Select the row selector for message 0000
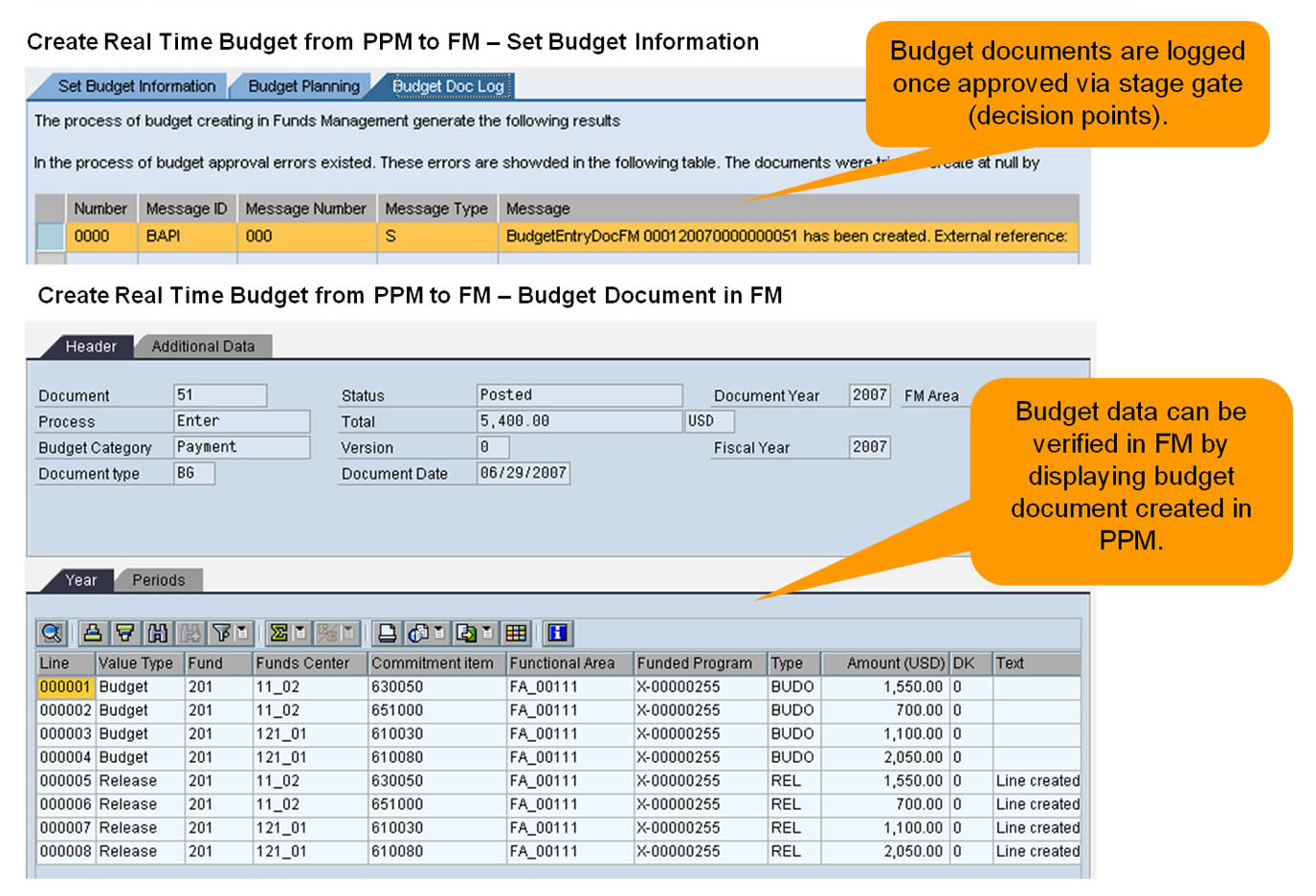The image size is (1316, 896). pos(50,236)
